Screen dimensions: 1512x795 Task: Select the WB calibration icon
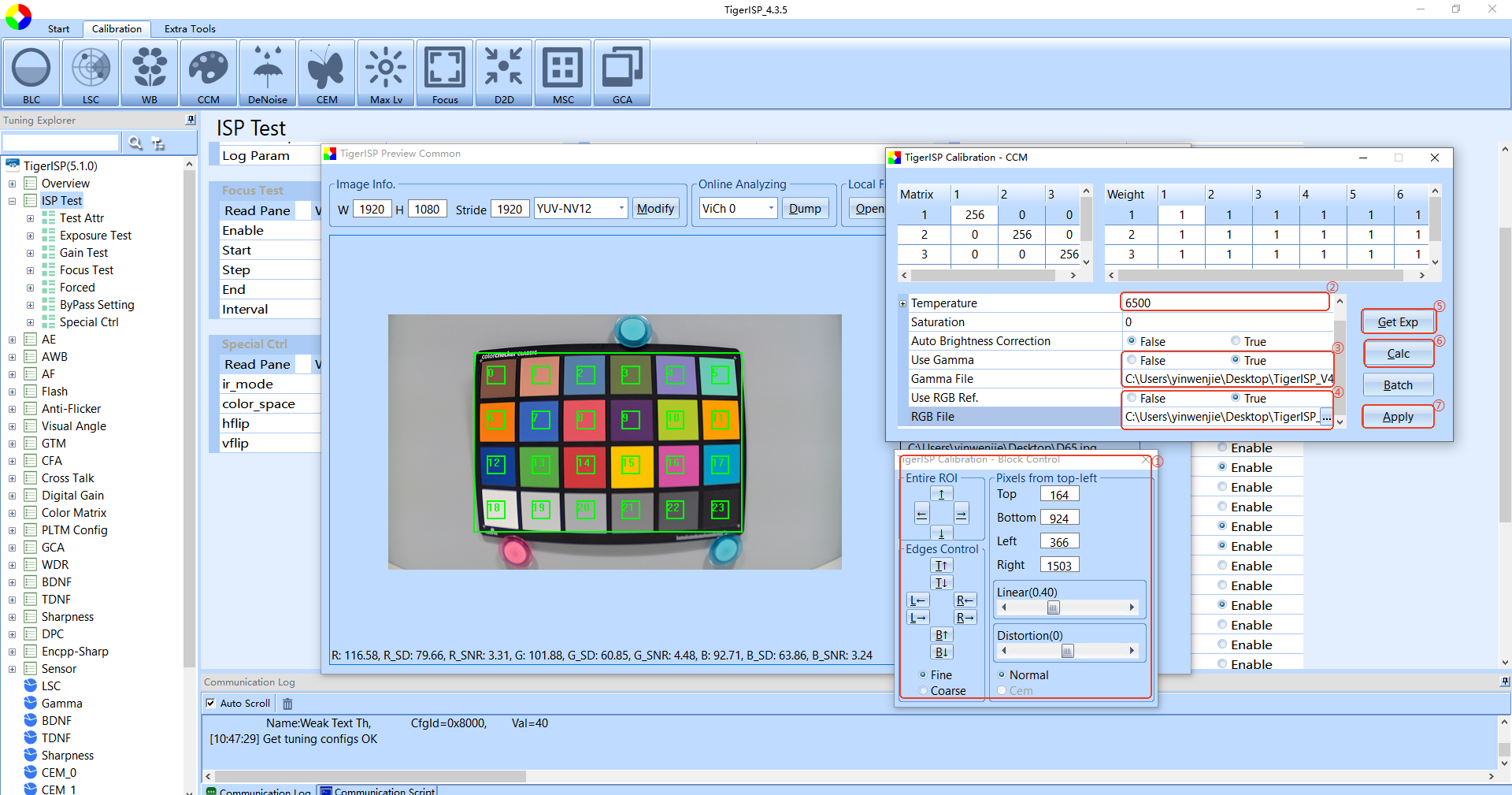150,73
